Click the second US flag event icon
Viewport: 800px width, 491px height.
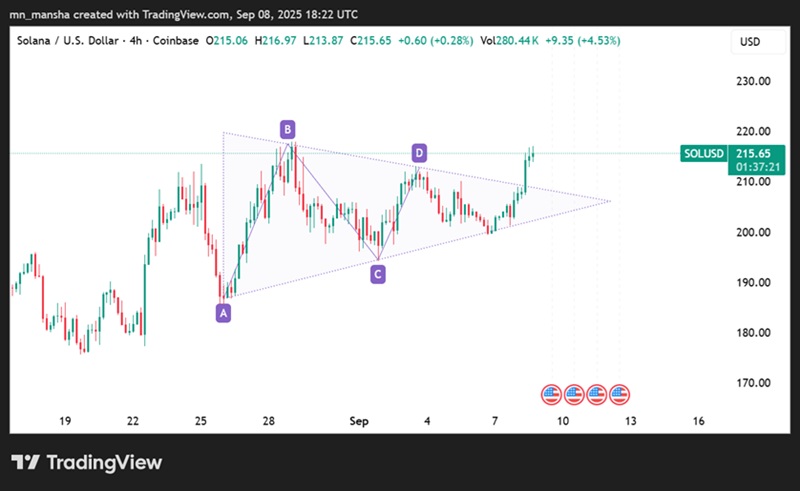tap(573, 394)
